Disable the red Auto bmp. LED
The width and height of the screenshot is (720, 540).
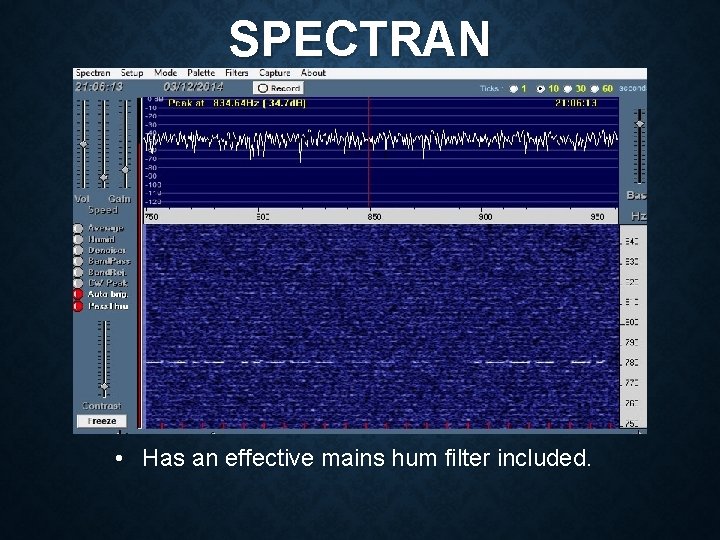coord(78,294)
